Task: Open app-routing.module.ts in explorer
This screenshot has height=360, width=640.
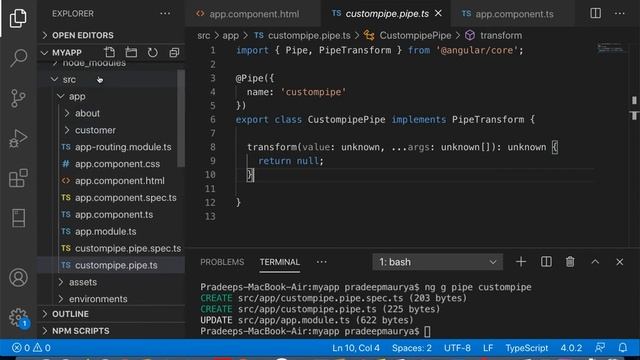Action: [110, 147]
